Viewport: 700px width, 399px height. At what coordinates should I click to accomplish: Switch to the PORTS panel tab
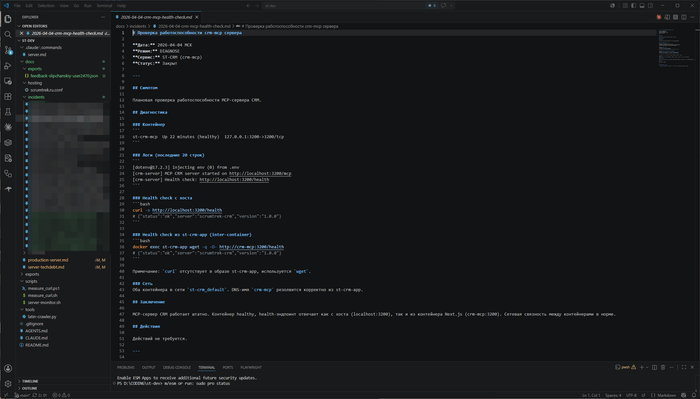[x=228, y=367]
